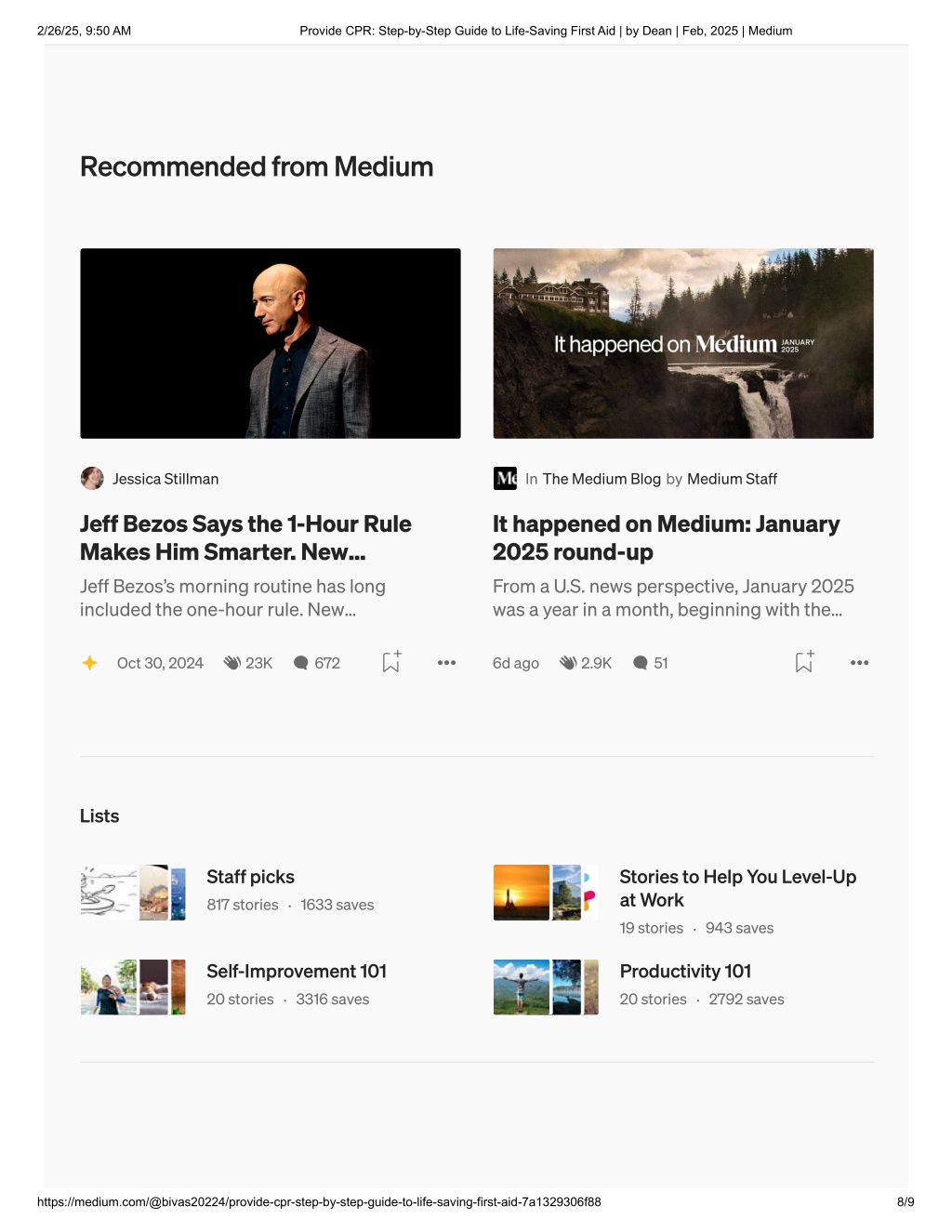Visit Jessica Stillman author link
This screenshot has height=1232, width=952.
pyautogui.click(x=165, y=479)
